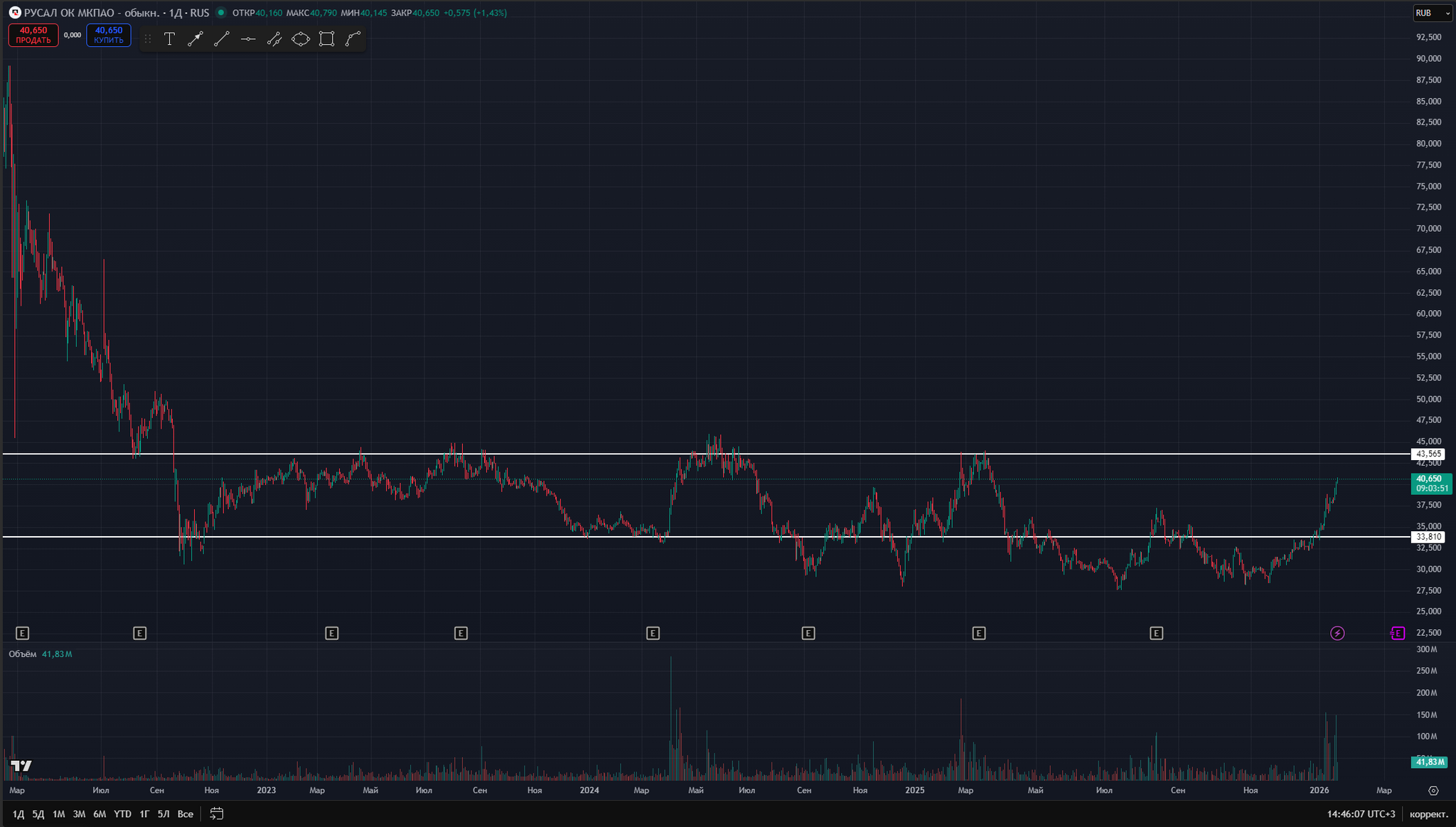Select the trend line tool
1456x827 pixels.
point(222,39)
